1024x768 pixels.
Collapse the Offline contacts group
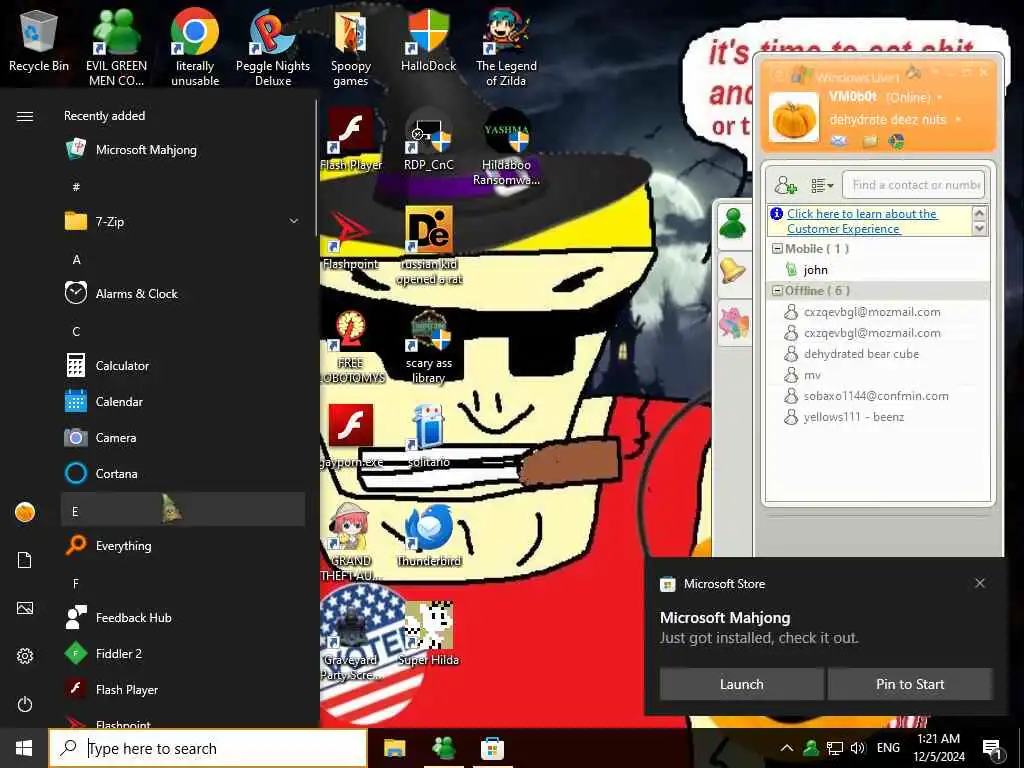[777, 291]
